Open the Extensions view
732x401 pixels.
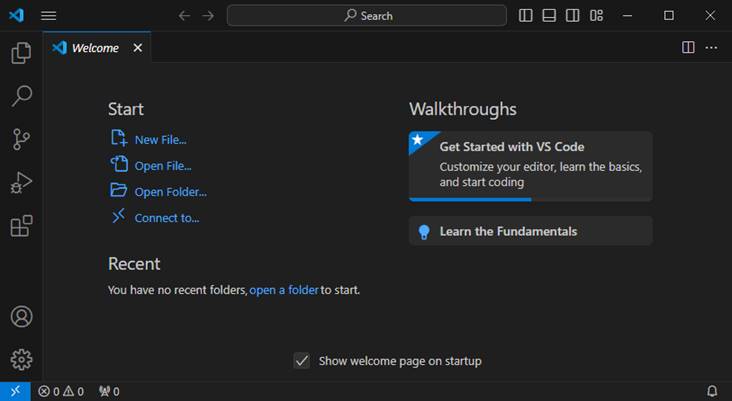21,226
